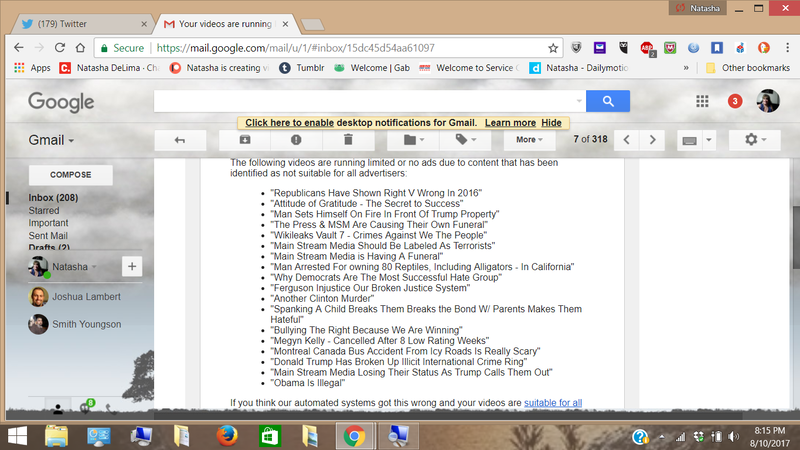Expand the More actions dropdown

531,140
